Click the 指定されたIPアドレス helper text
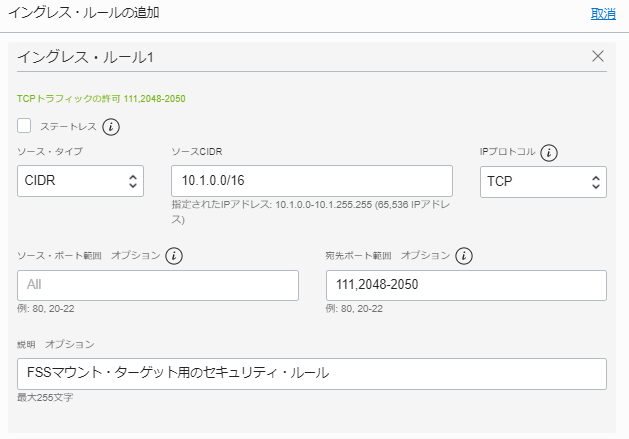 [310, 210]
